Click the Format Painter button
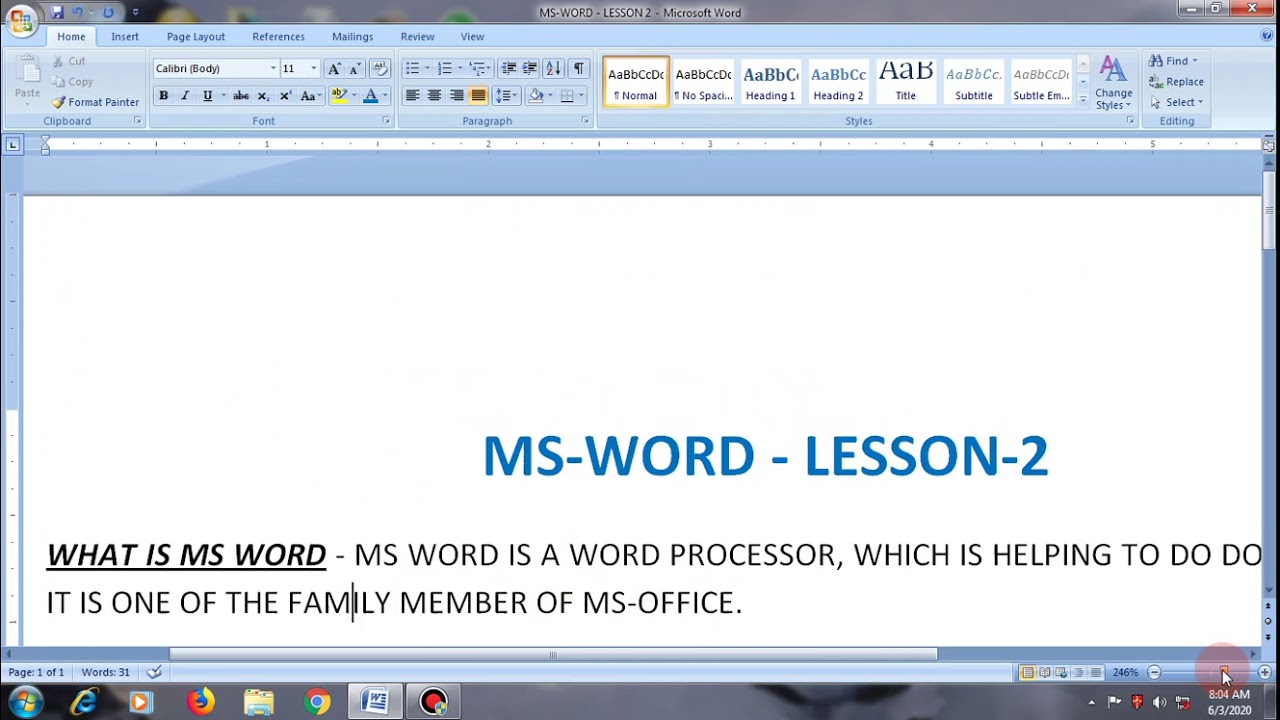The width and height of the screenshot is (1280, 720). click(x=95, y=102)
